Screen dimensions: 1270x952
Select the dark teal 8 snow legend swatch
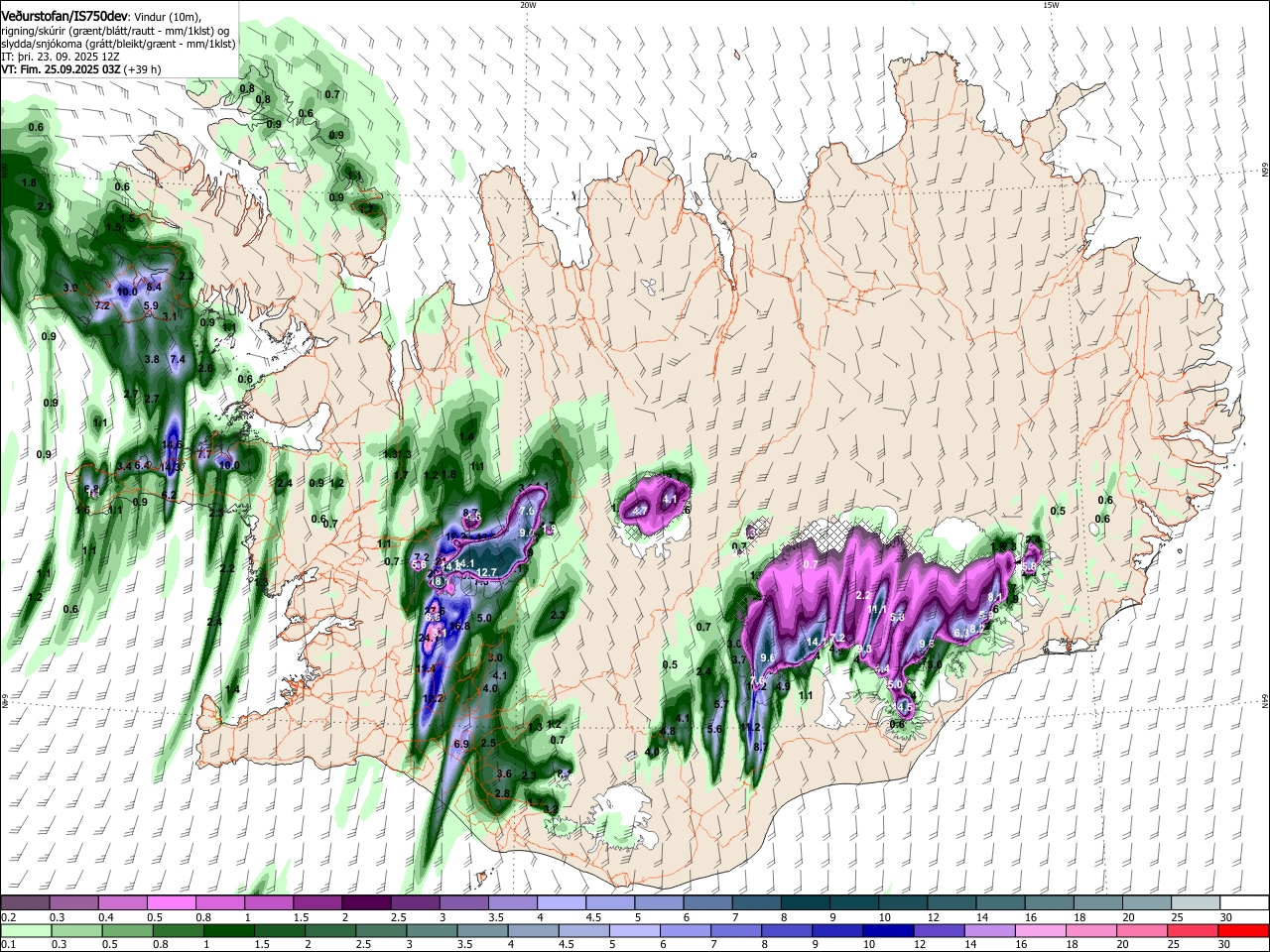click(805, 903)
